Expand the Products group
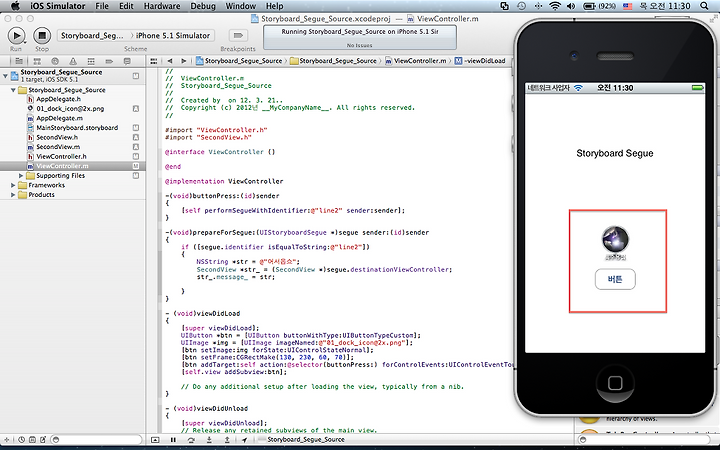The width and height of the screenshot is (720, 450). (13, 195)
